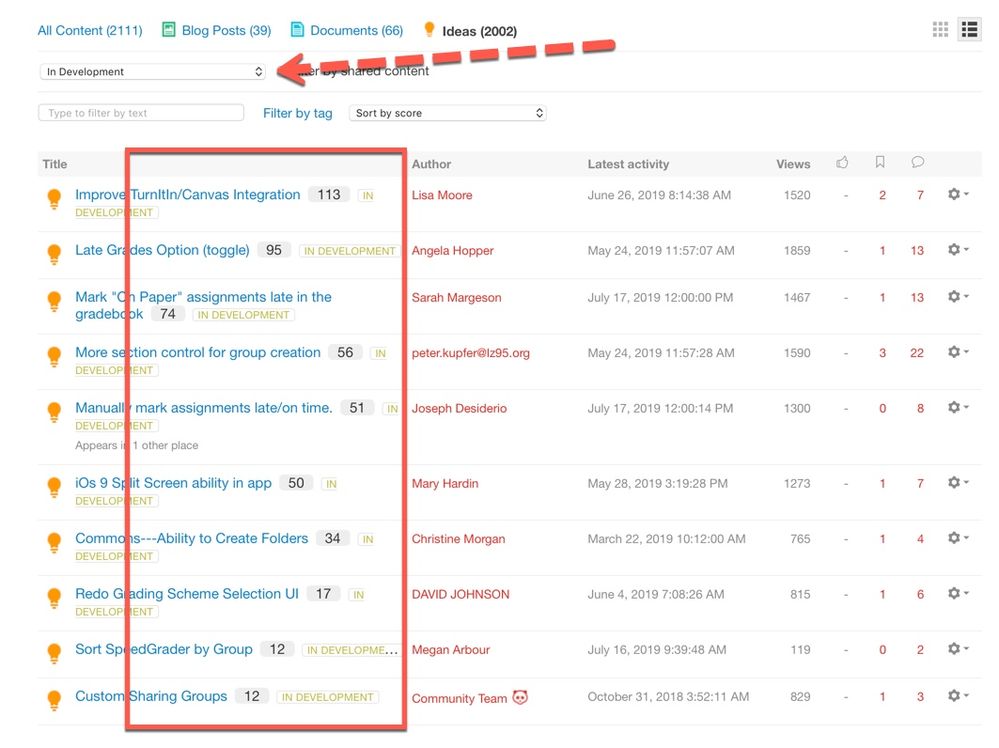Image resolution: width=999 pixels, height=748 pixels.
Task: Open gear menu for Improve TurnItIn/Canvas Integration
Action: (957, 195)
